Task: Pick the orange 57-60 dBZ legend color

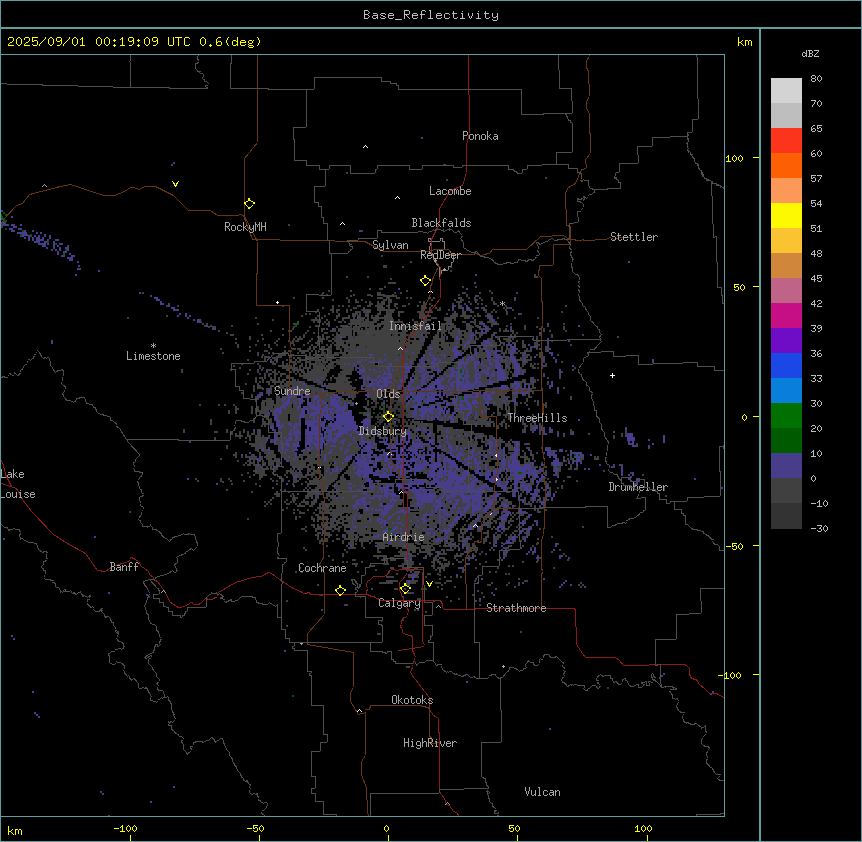Action: (x=786, y=165)
